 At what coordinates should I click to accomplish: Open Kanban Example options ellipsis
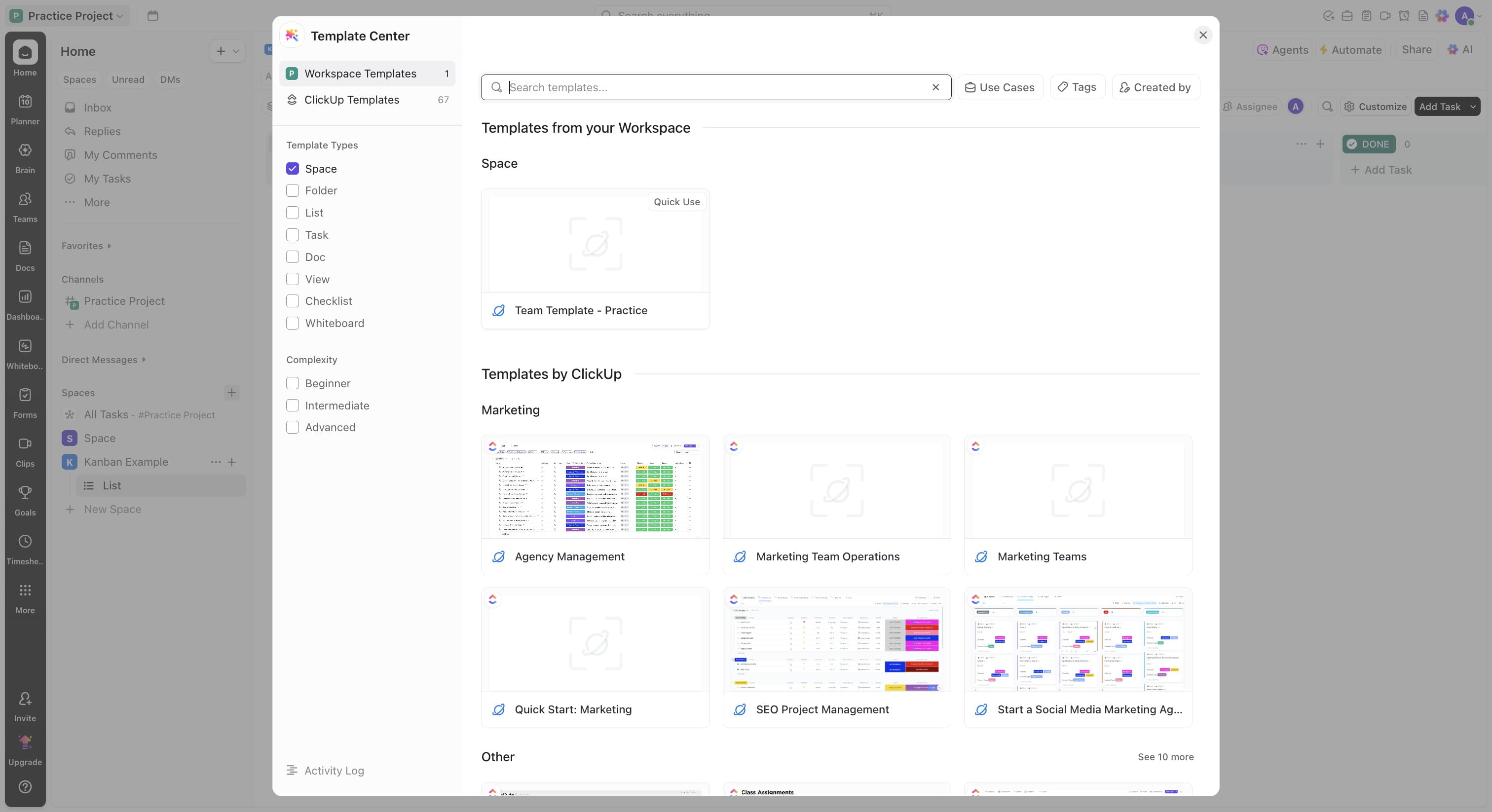coord(216,462)
